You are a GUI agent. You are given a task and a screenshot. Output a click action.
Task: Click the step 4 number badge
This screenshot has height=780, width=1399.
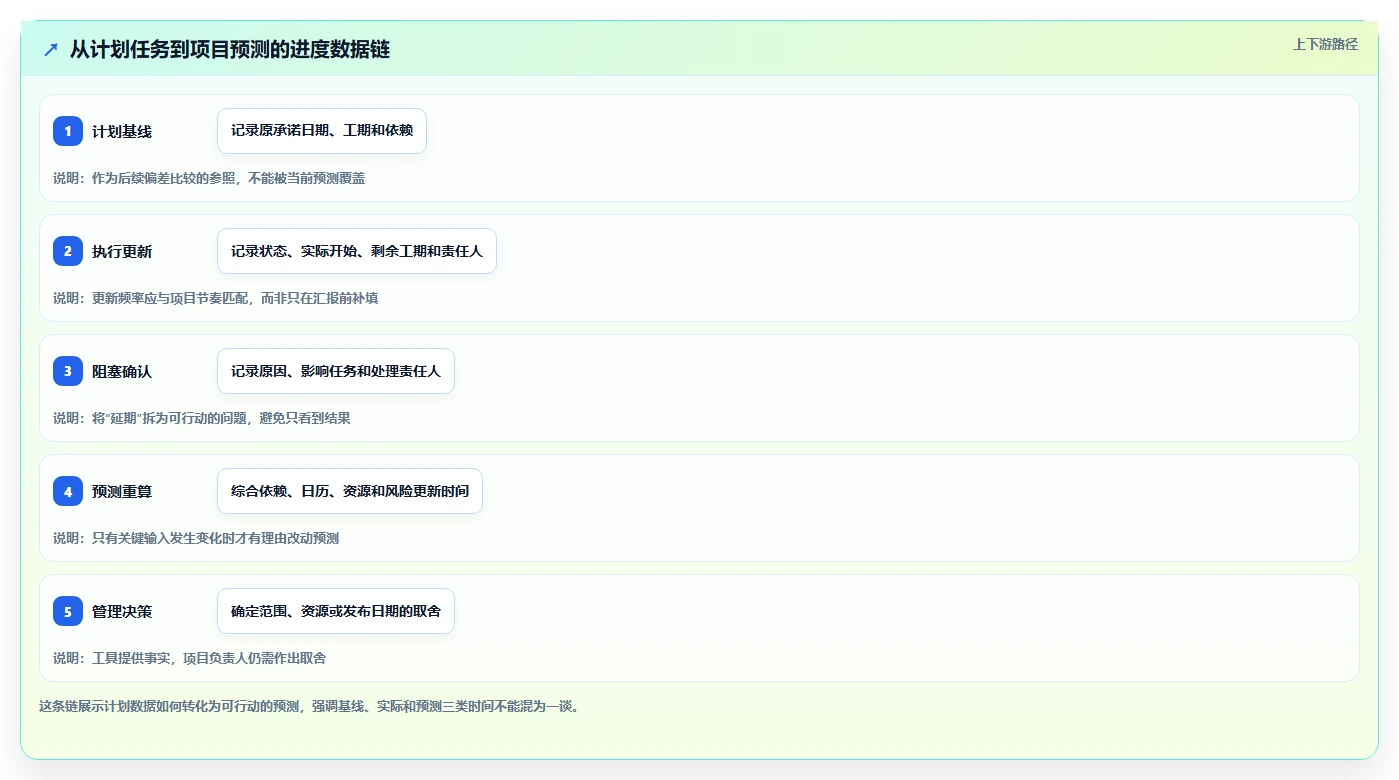coord(68,491)
